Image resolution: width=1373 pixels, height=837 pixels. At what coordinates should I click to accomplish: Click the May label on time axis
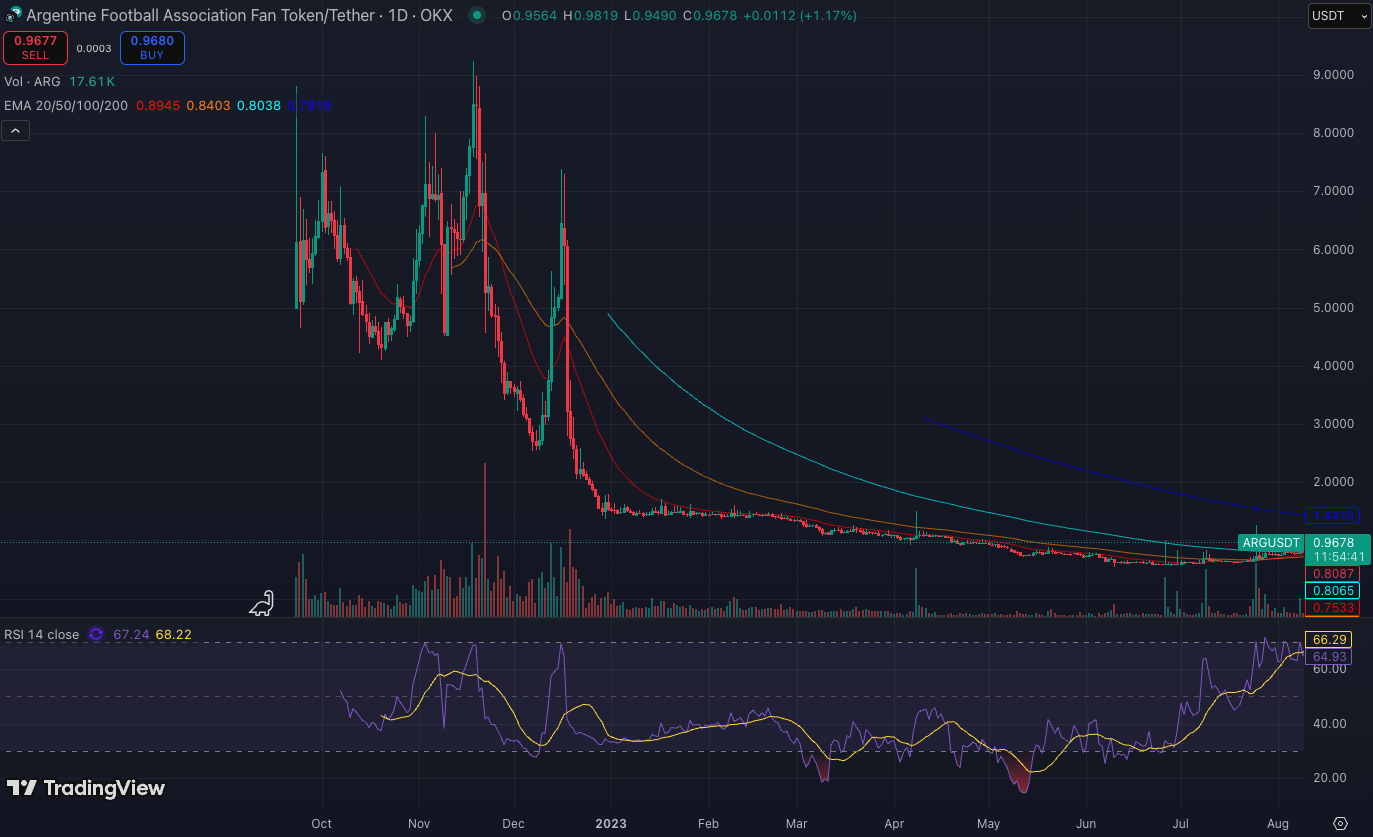point(988,824)
